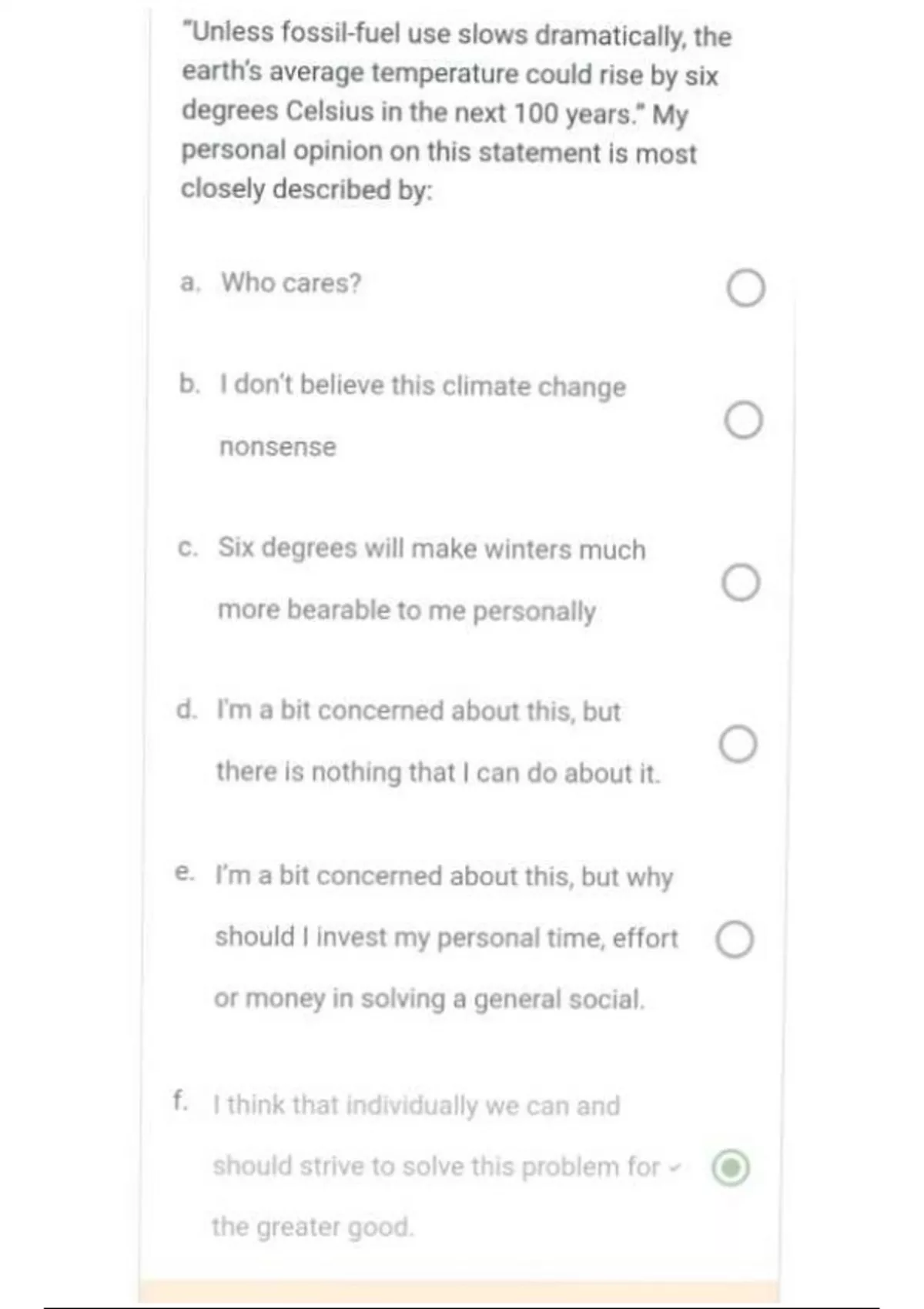
Task: Click the "b." option letter label
Action: (x=189, y=383)
